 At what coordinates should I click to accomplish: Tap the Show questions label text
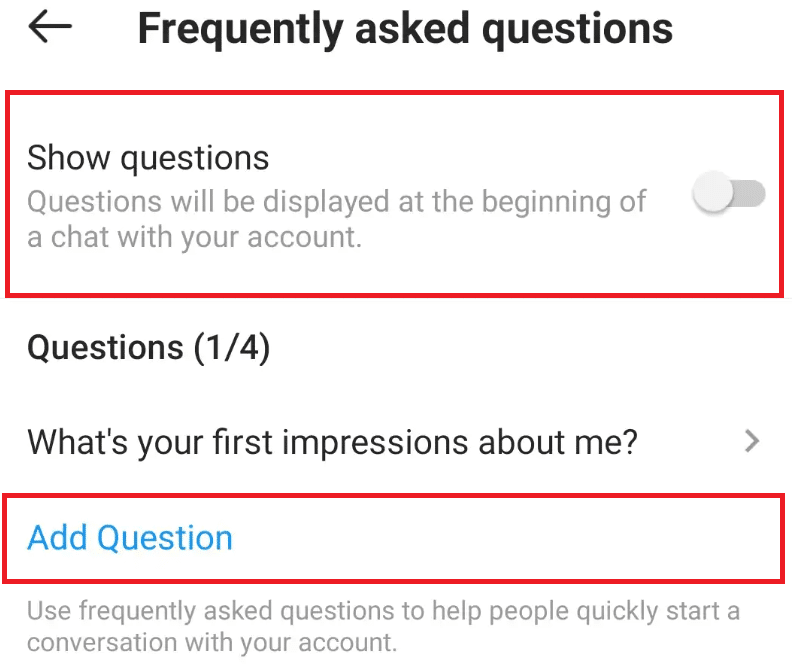(148, 158)
